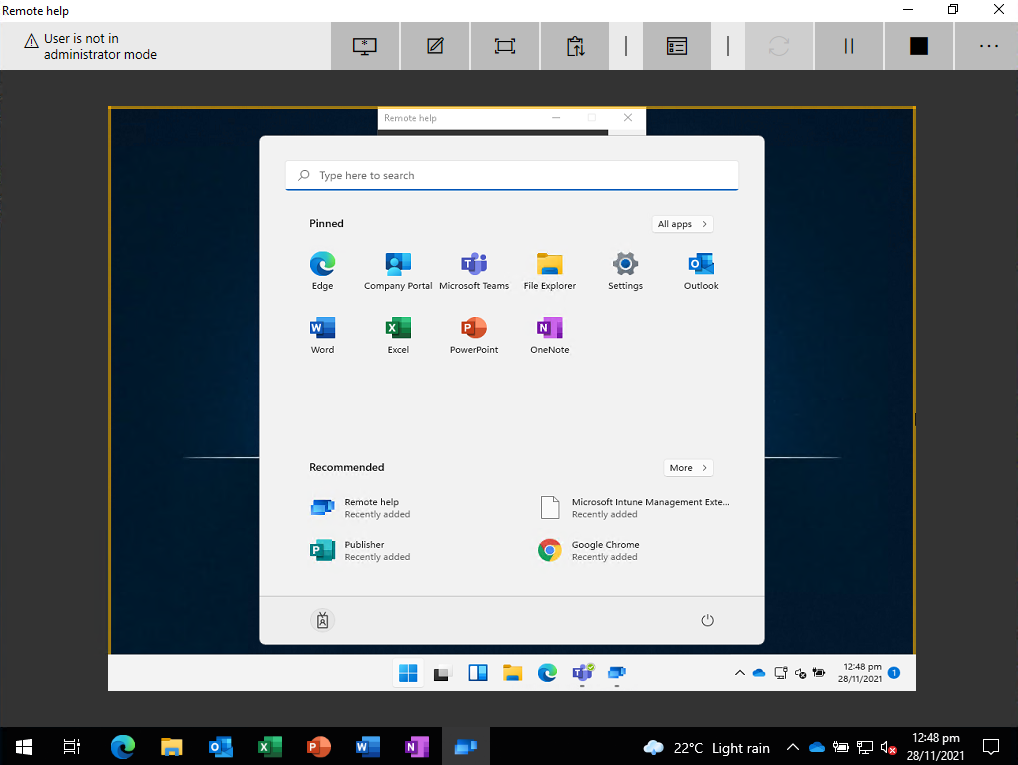Click the Type here to search field
Image resolution: width=1018 pixels, height=765 pixels.
[512, 175]
